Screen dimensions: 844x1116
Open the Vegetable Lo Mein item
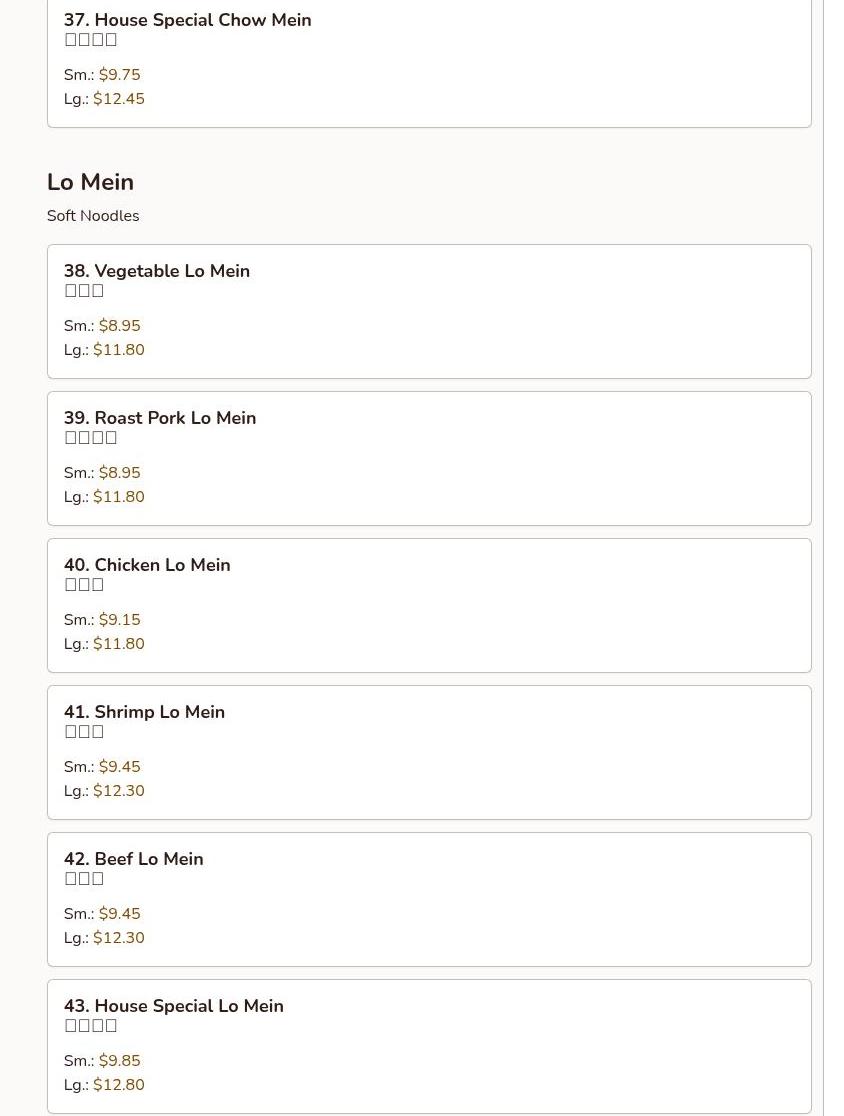click(x=157, y=271)
